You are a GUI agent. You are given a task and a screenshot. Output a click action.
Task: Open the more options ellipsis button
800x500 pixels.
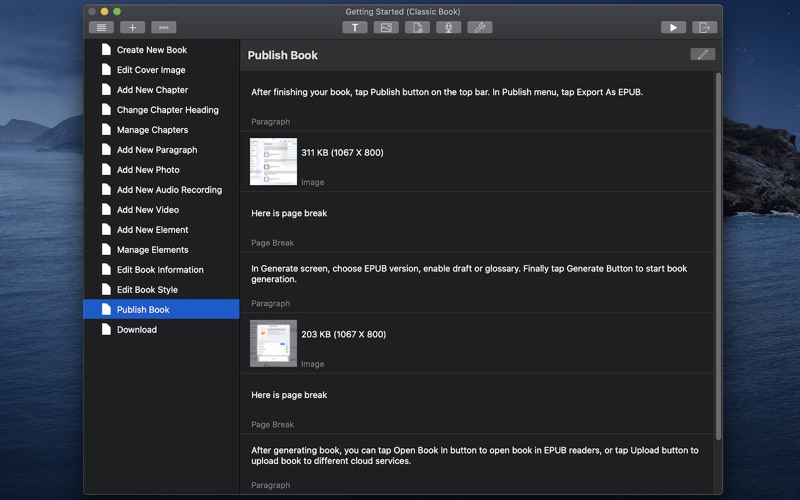pyautogui.click(x=164, y=28)
